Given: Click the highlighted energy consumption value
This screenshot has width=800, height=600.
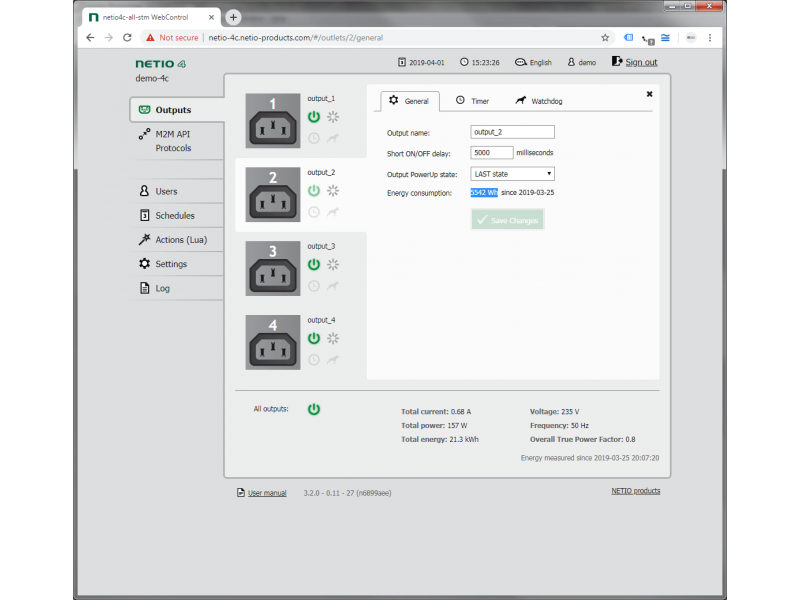Looking at the screenshot, I should [484, 192].
